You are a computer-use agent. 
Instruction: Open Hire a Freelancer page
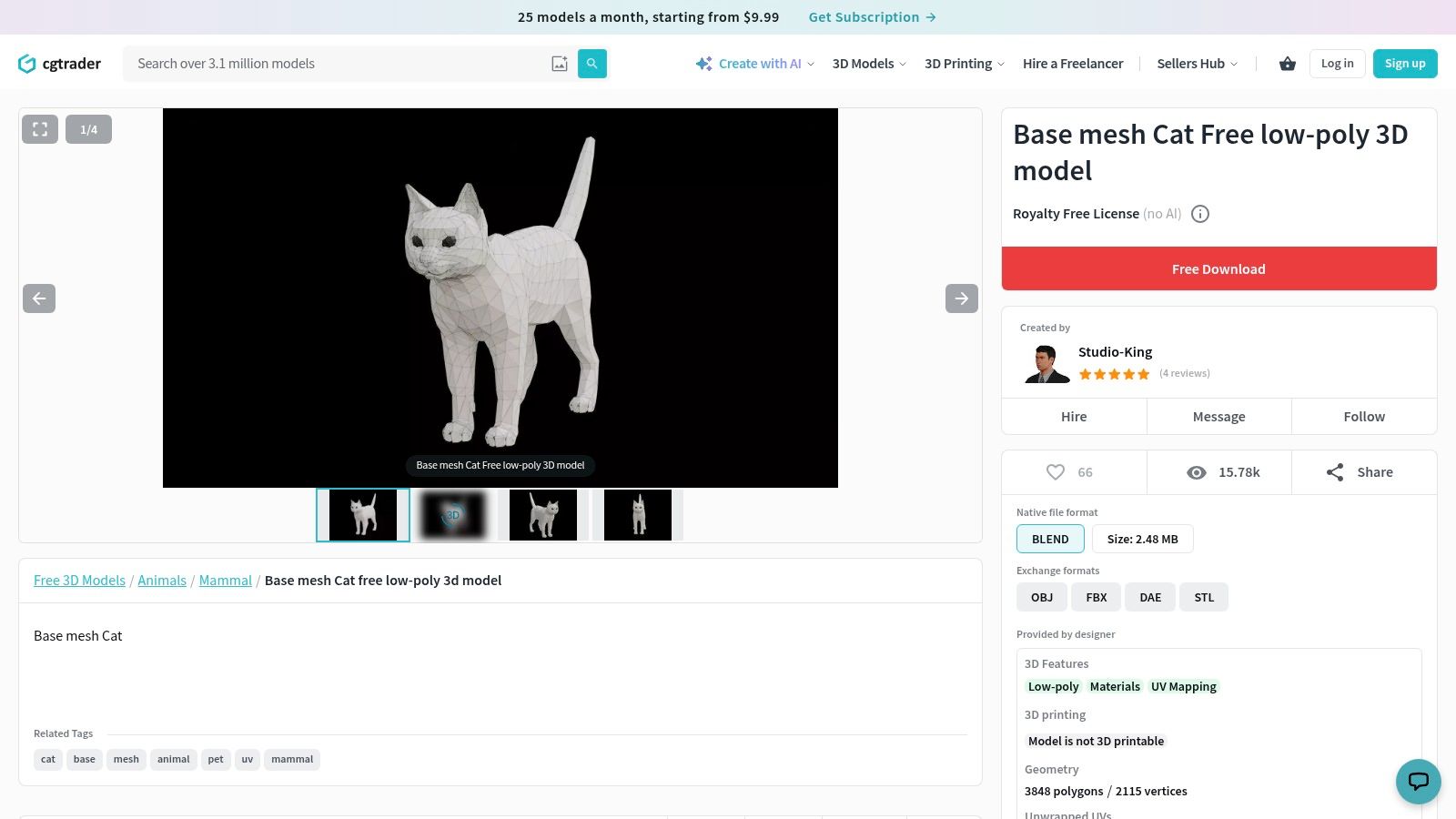[1073, 64]
